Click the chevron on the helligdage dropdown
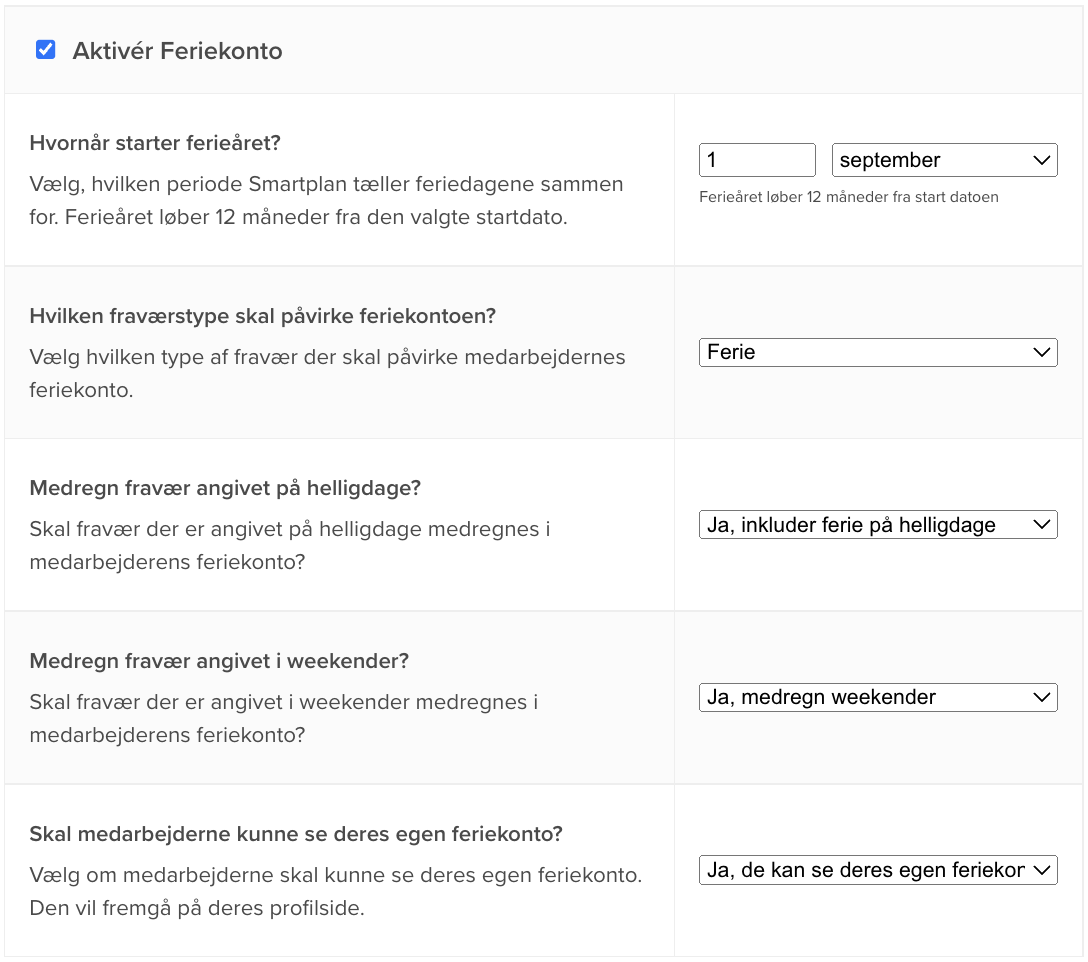This screenshot has width=1088, height=962. click(1040, 524)
